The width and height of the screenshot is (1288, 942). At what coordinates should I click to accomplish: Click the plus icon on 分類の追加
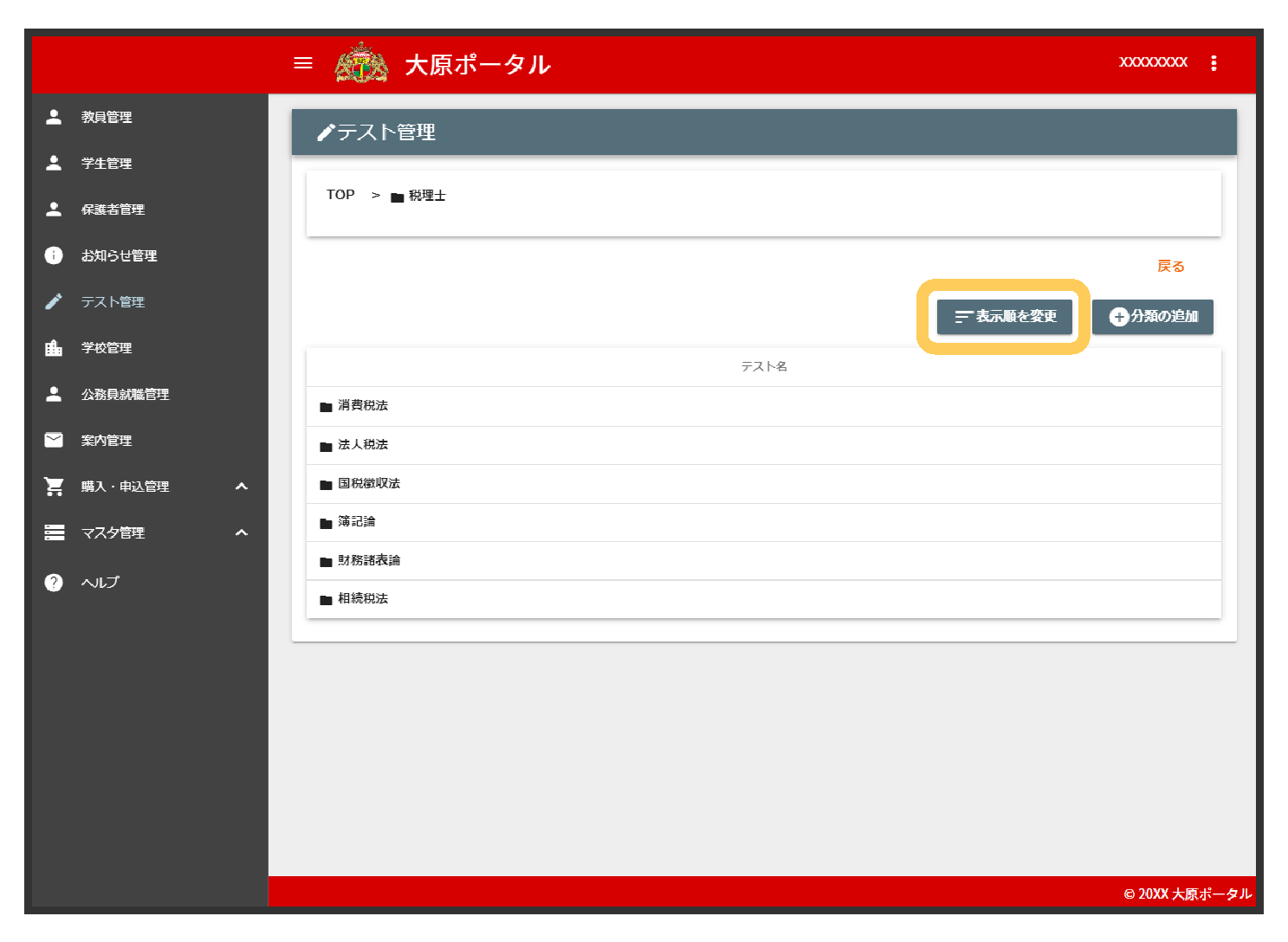(x=1119, y=317)
